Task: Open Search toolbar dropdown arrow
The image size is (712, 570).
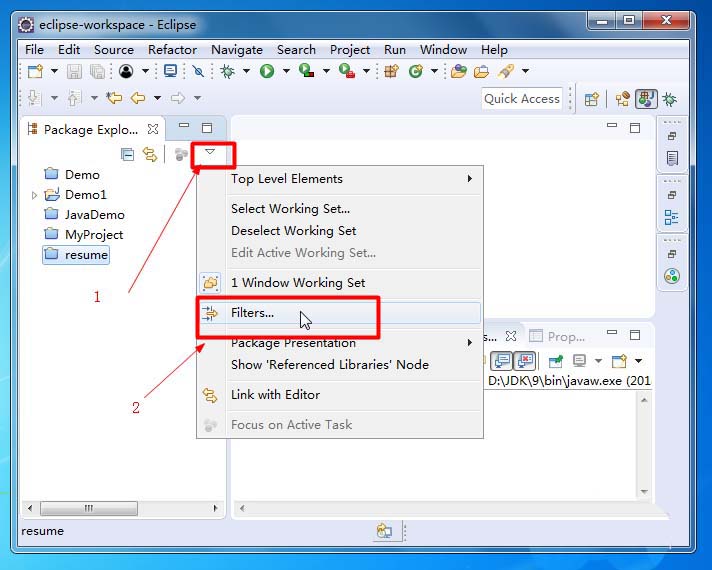Action: pyautogui.click(x=525, y=71)
